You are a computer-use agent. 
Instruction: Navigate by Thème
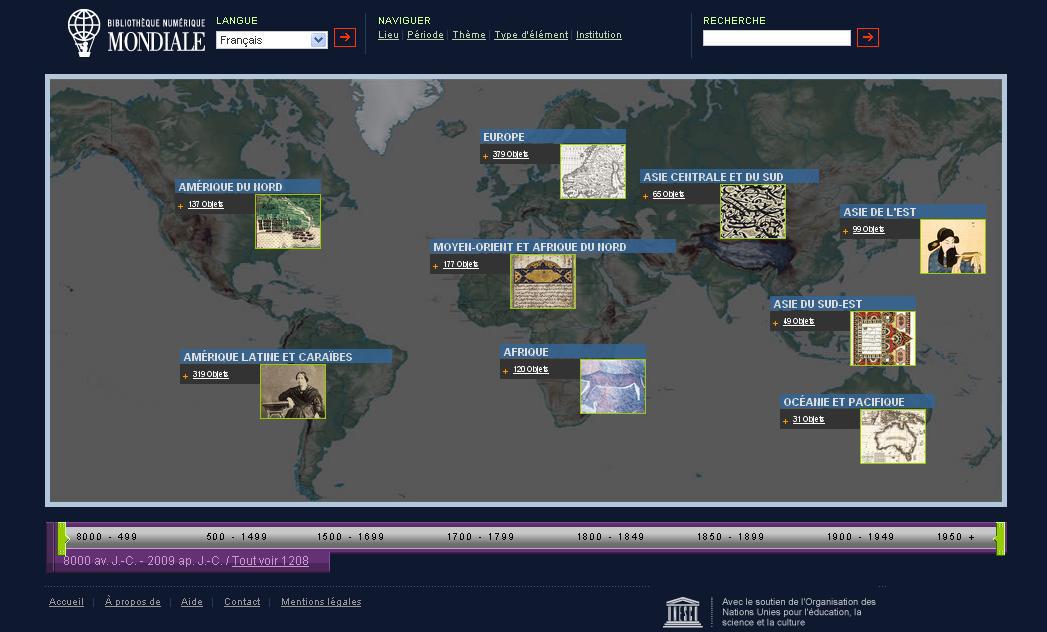click(469, 35)
